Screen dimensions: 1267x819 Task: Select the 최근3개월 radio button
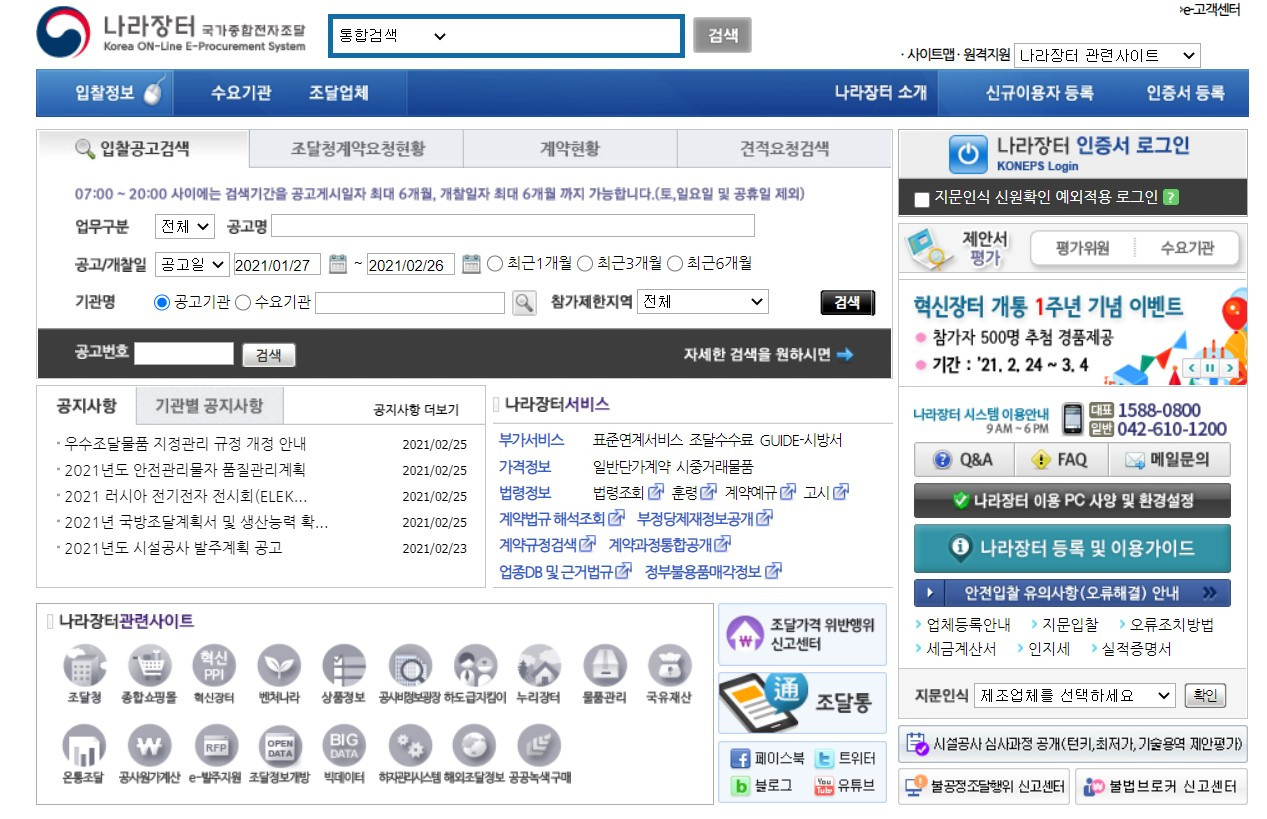pyautogui.click(x=585, y=264)
